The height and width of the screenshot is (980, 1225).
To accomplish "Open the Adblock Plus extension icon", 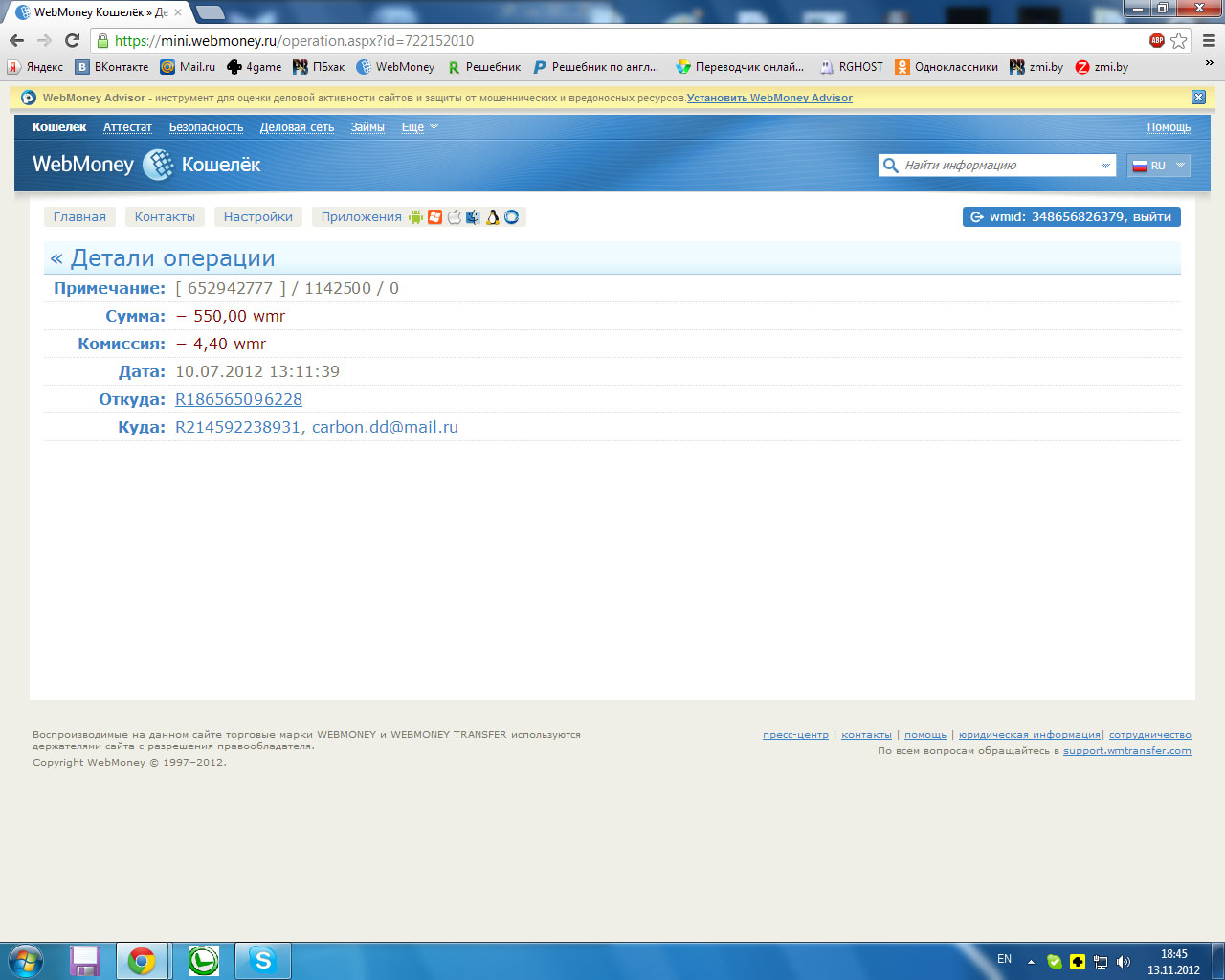I will coord(1157,40).
